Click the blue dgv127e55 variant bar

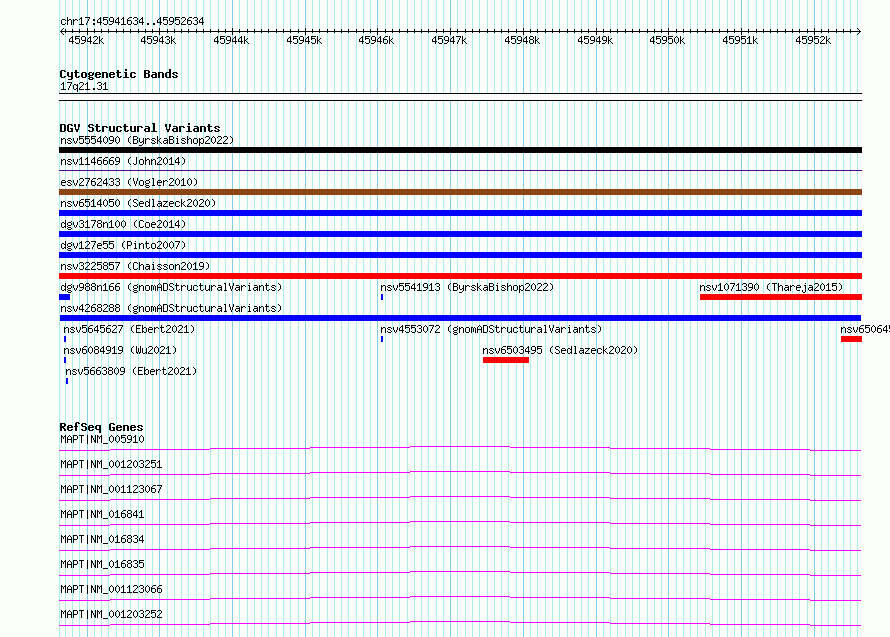click(460, 255)
